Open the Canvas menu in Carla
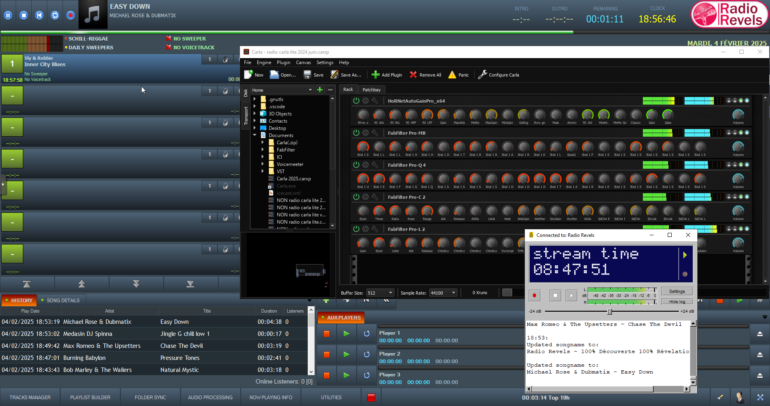Viewport: 770px width, 406px height. pyautogui.click(x=303, y=62)
